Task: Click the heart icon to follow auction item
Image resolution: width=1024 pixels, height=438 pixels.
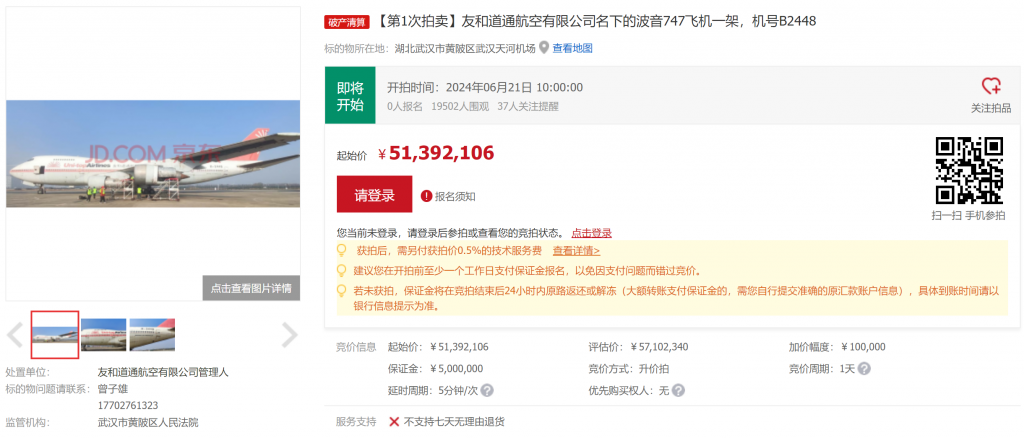Action: click(991, 86)
